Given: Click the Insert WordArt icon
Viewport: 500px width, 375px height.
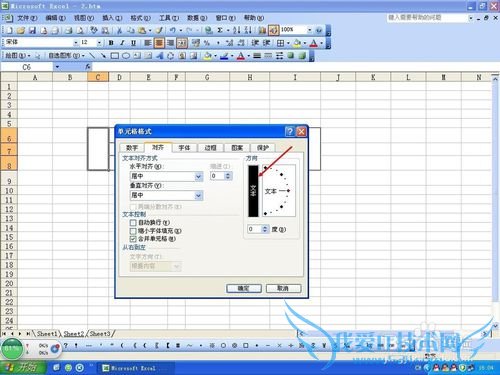Looking at the screenshot, I should coord(160,56).
